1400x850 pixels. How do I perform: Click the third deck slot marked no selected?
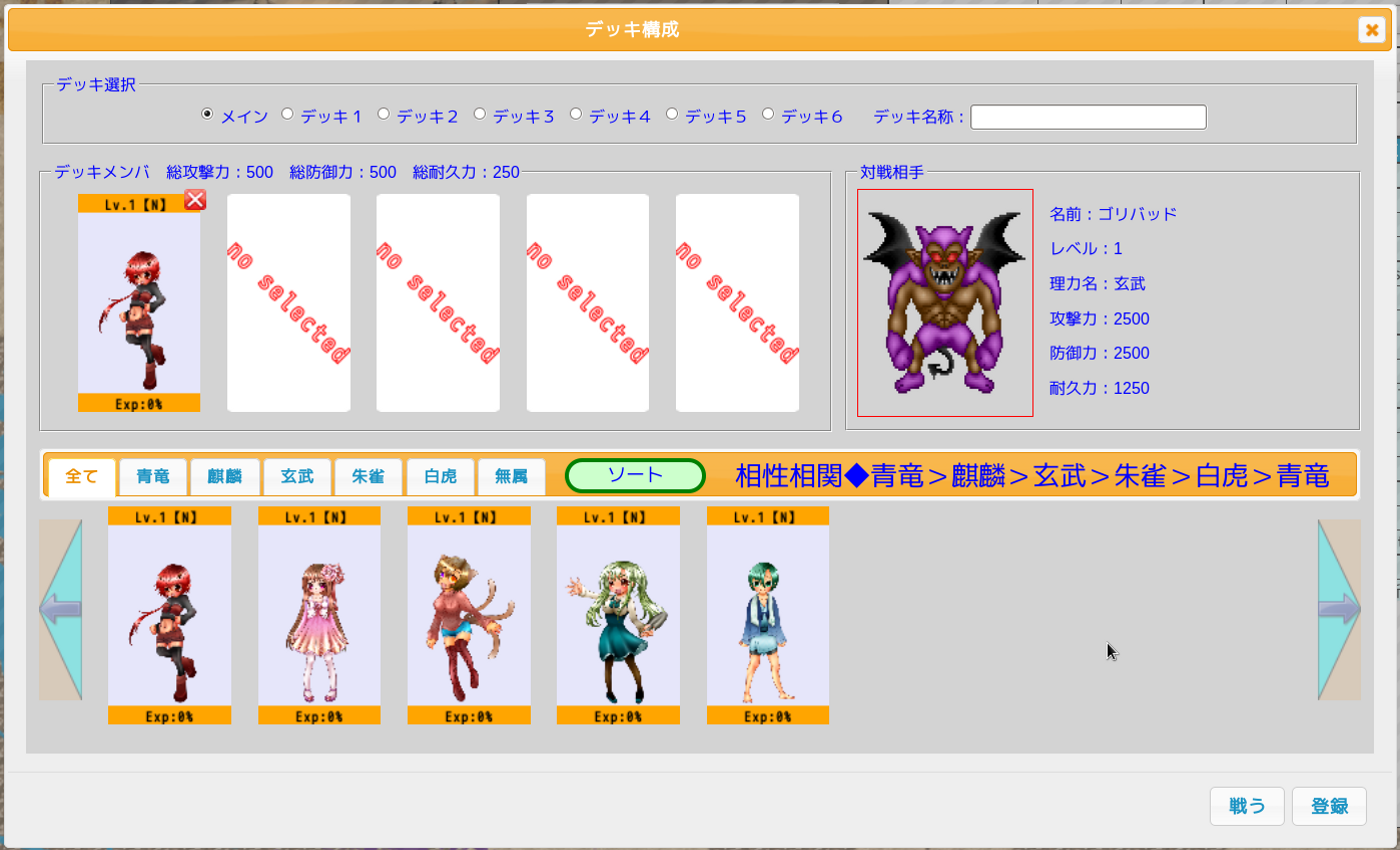coord(438,303)
